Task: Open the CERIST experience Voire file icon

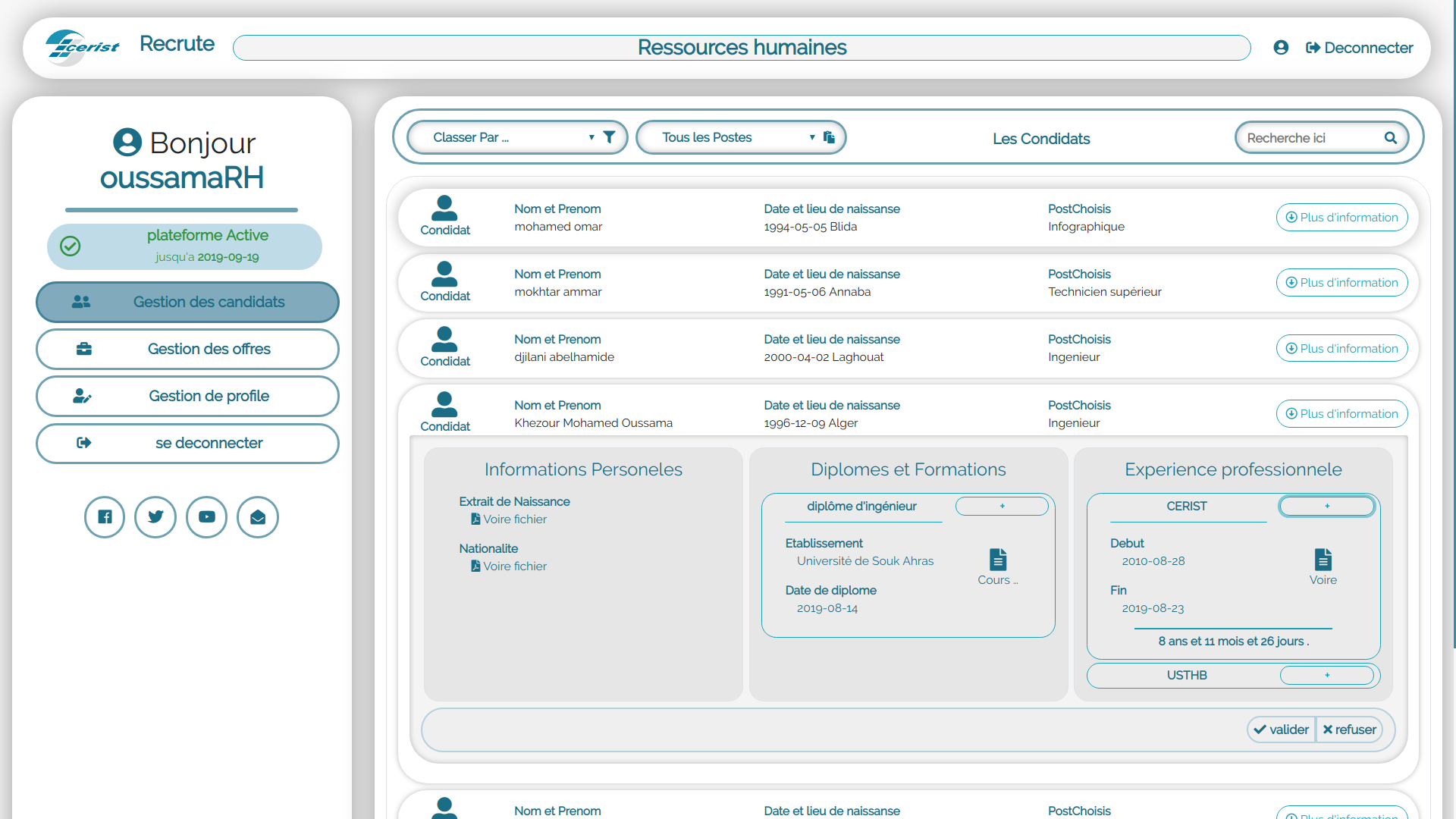Action: [x=1323, y=560]
